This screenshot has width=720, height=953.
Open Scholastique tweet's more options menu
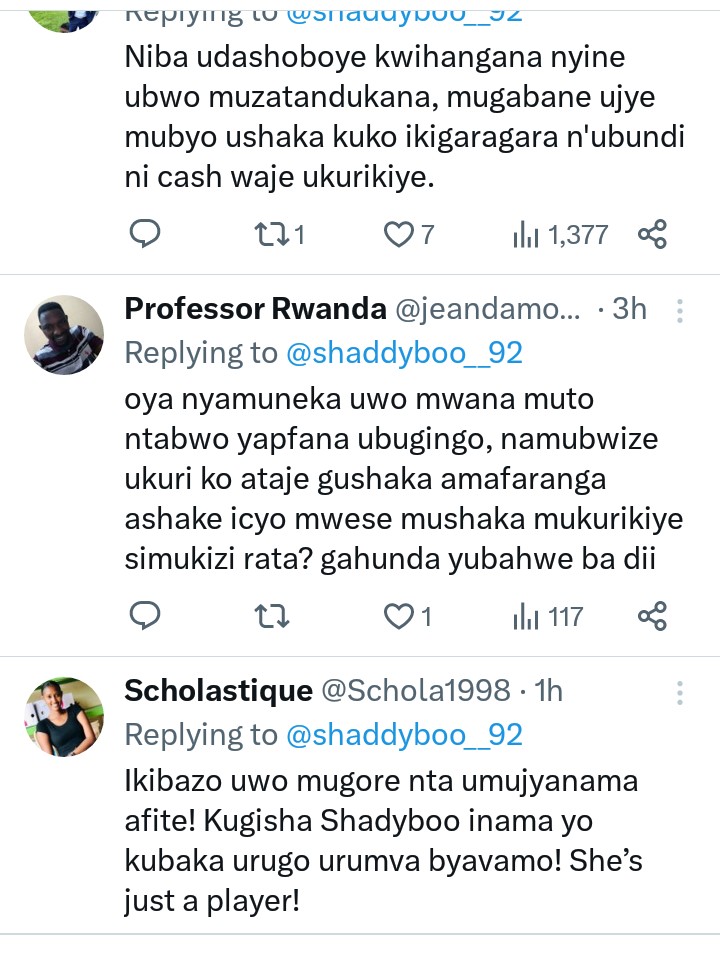click(x=680, y=693)
